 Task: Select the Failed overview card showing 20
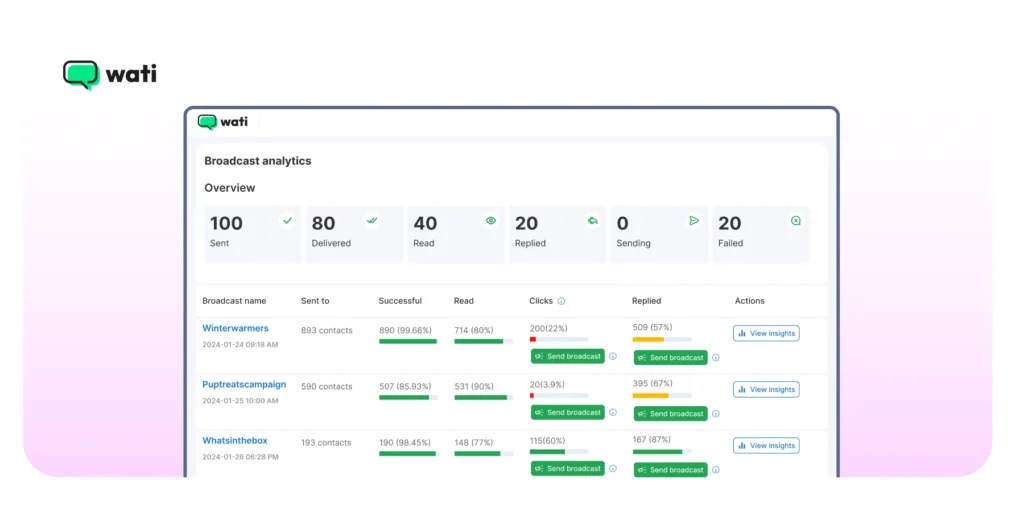[x=761, y=234]
